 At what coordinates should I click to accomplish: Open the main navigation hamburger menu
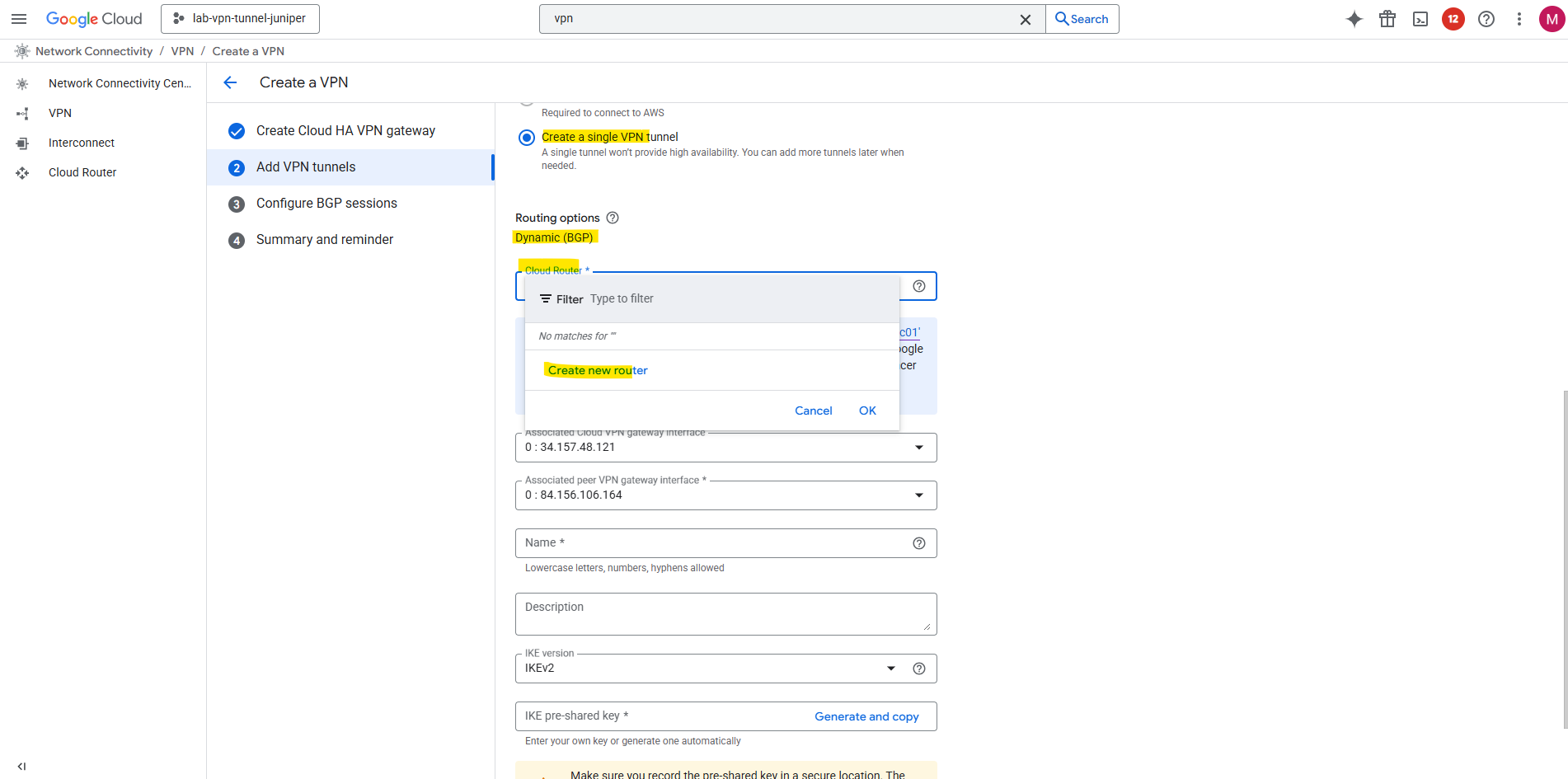[x=19, y=19]
